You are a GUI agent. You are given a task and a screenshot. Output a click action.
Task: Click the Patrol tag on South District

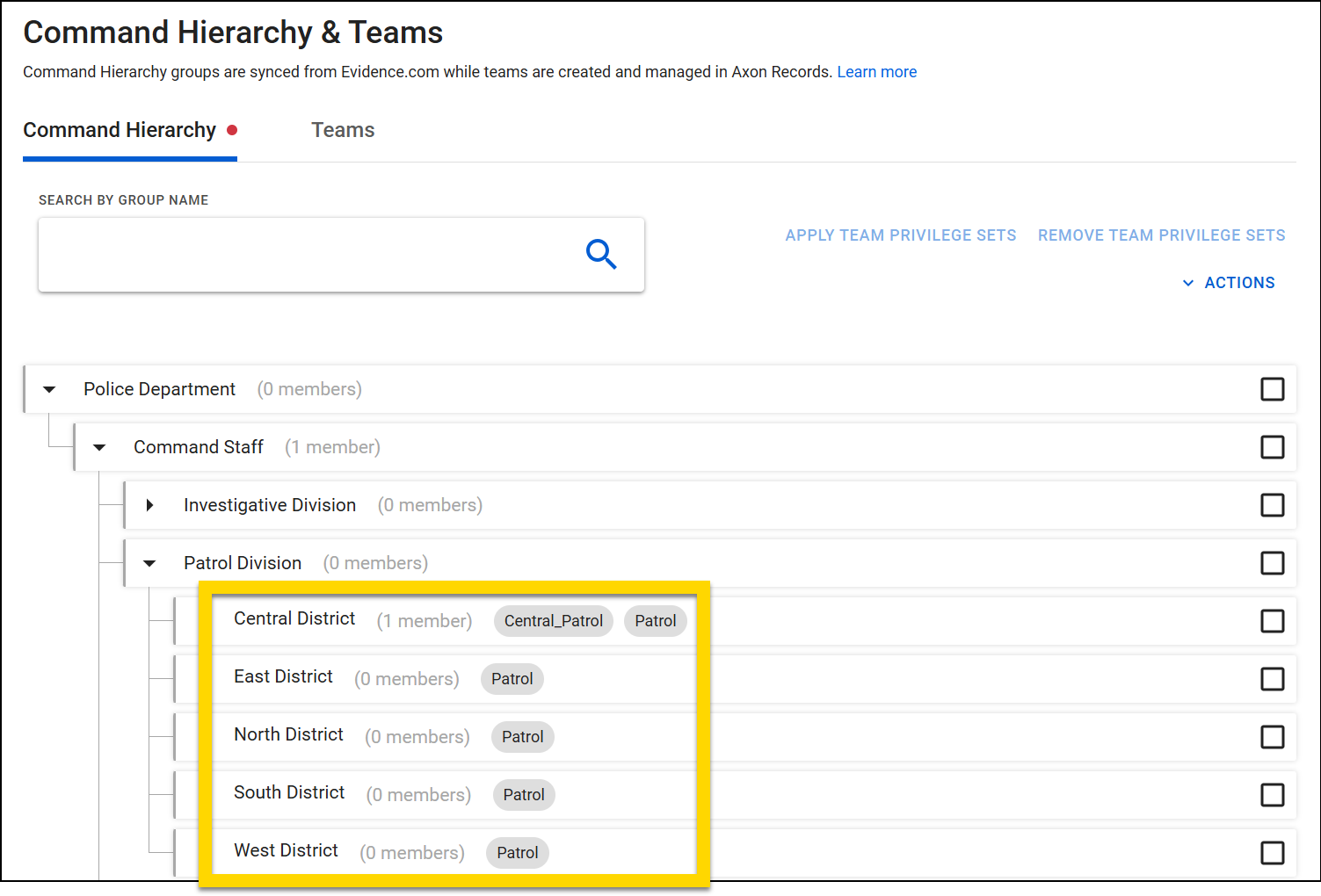pos(523,795)
